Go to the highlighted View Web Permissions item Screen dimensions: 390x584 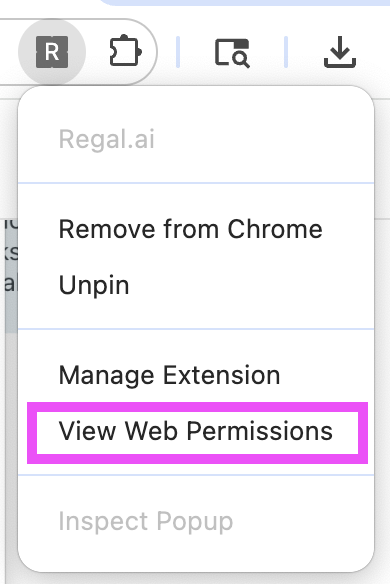196,431
